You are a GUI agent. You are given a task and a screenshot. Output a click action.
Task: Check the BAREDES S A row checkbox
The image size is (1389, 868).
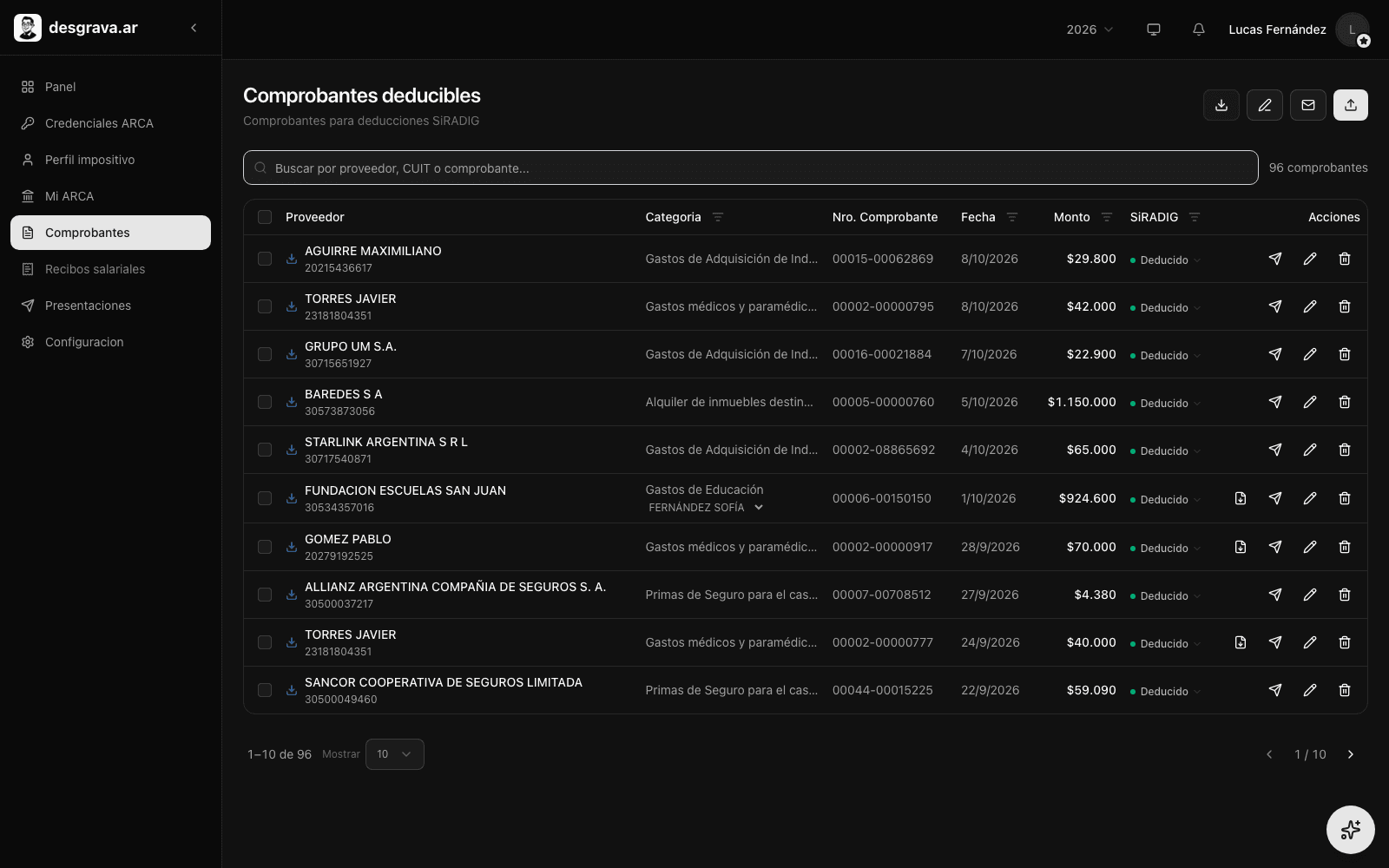pyautogui.click(x=265, y=402)
